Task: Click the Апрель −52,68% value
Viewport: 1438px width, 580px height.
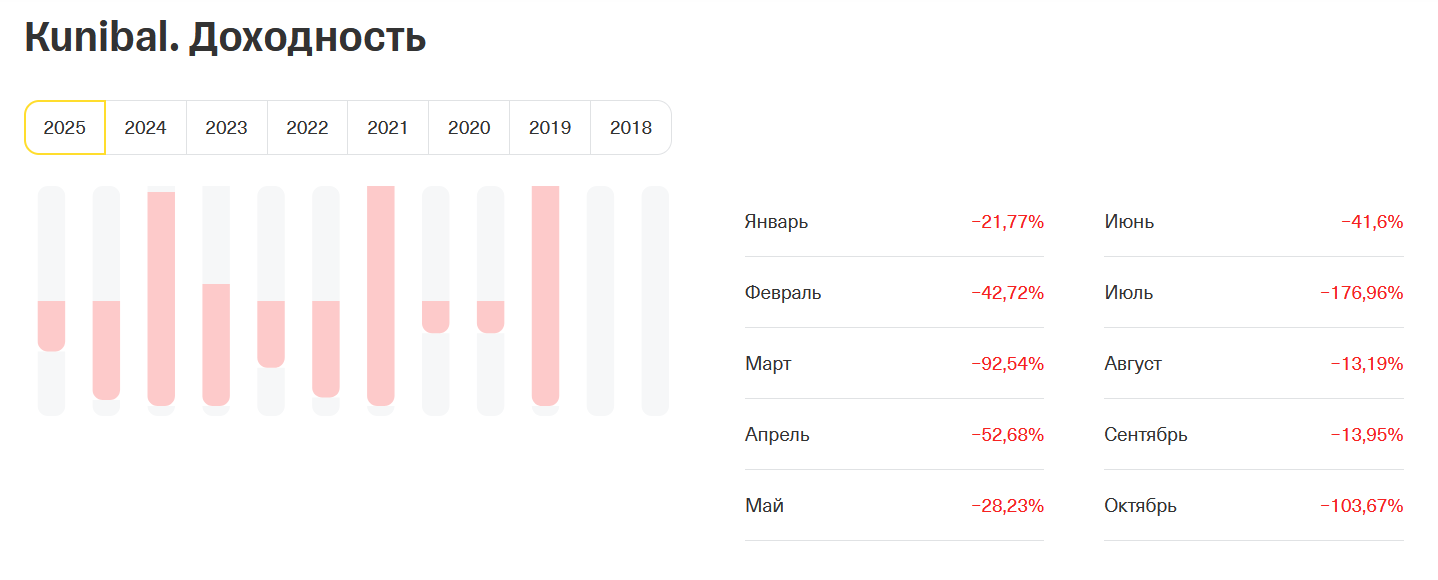Action: pos(1007,435)
